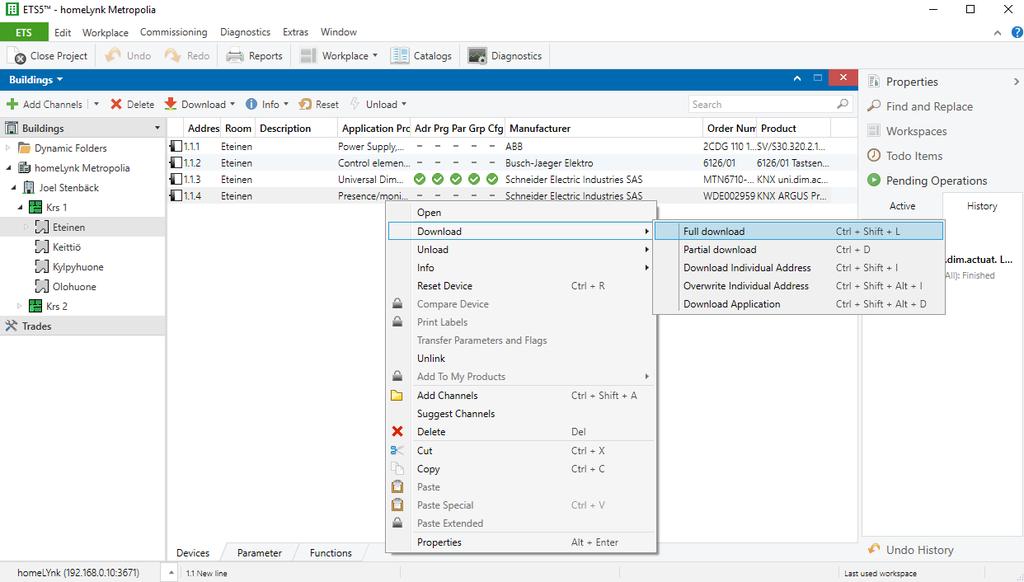Click device icon of row 1.1.3
1024x582 pixels.
[x=176, y=179]
